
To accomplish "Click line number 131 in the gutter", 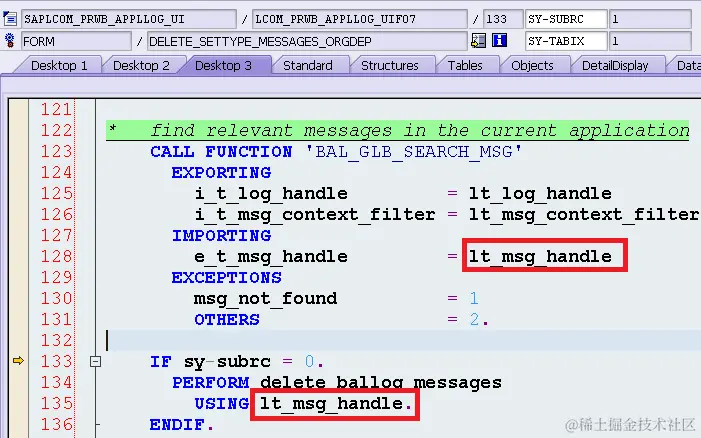I will 56,319.
